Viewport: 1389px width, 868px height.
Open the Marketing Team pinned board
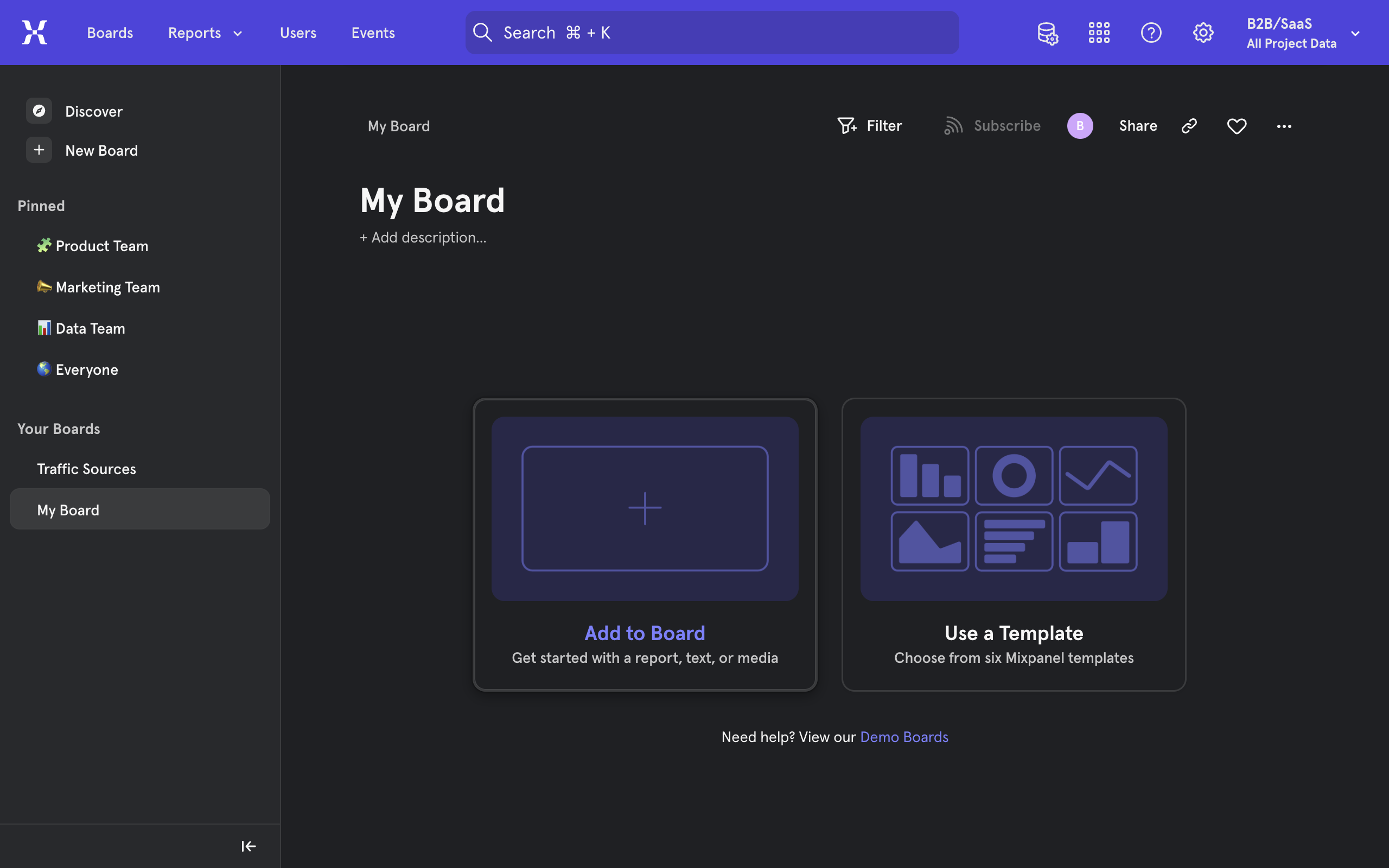coord(139,287)
